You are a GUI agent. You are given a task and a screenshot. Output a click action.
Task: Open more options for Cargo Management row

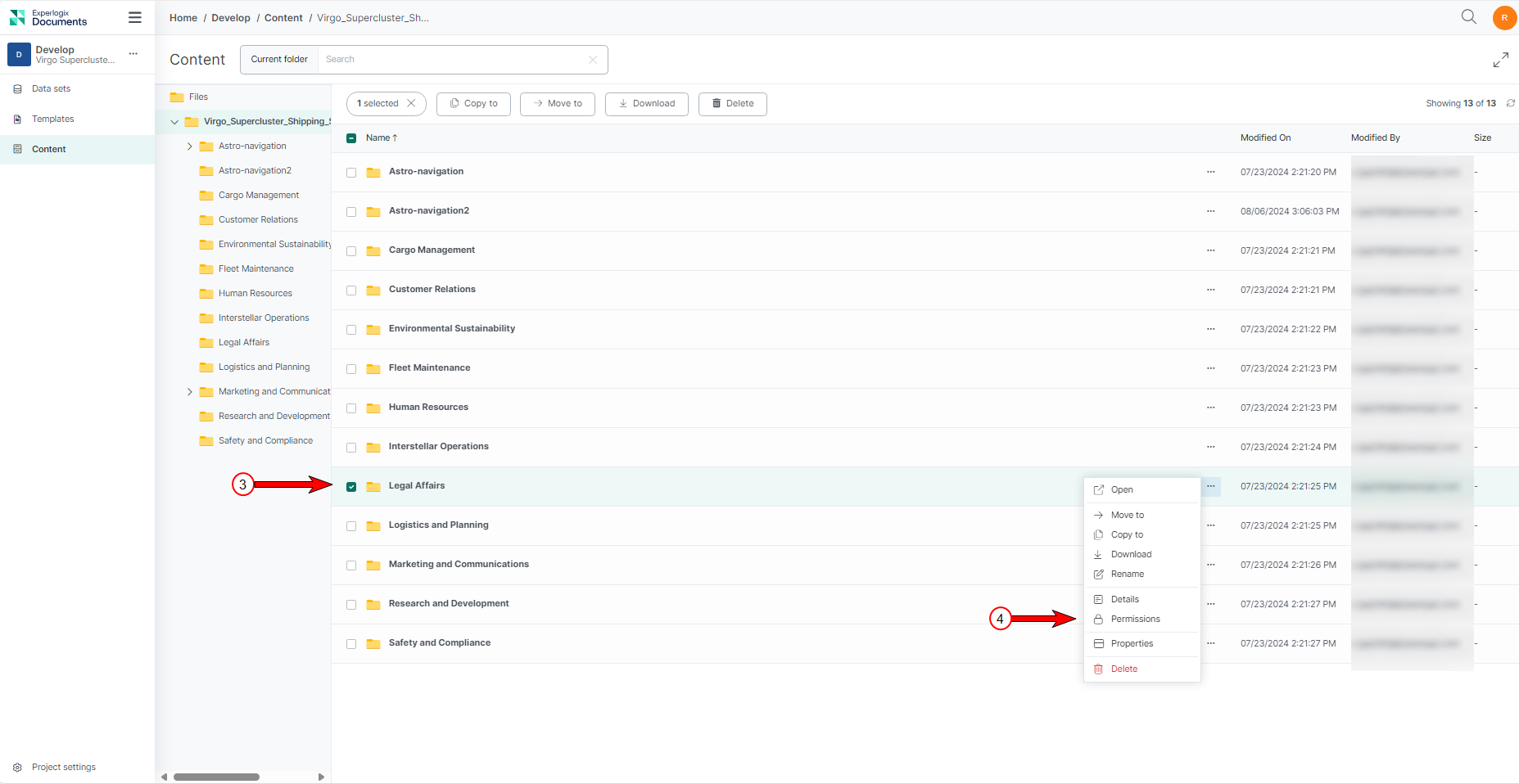(1210, 250)
